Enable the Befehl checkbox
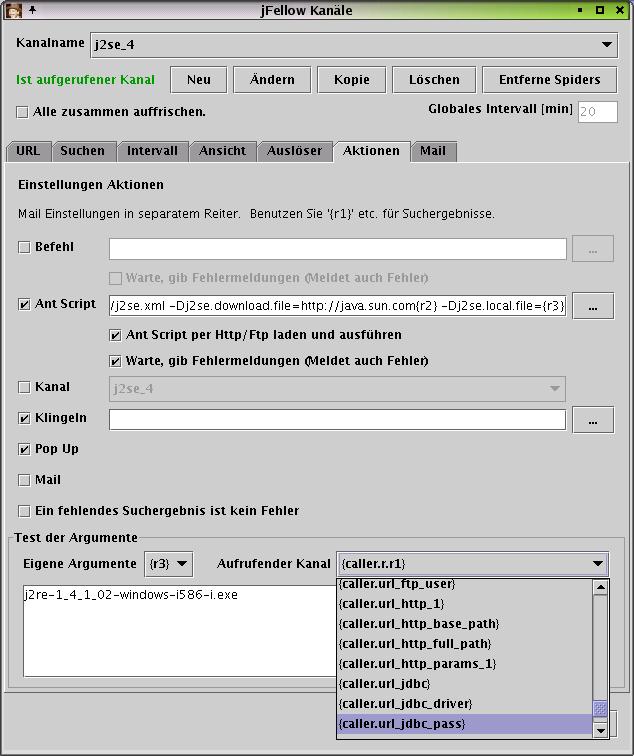 click(25, 247)
